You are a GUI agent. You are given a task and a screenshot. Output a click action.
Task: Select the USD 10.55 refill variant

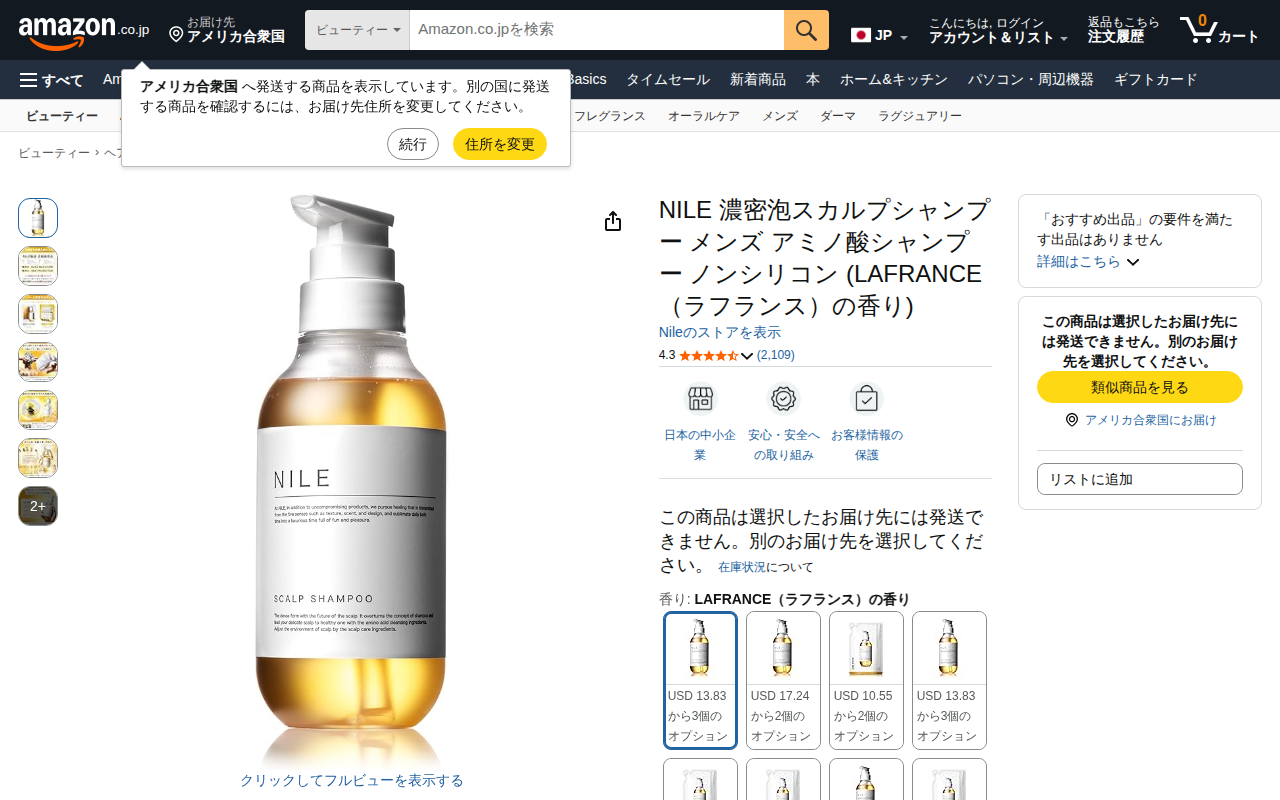[x=866, y=680]
